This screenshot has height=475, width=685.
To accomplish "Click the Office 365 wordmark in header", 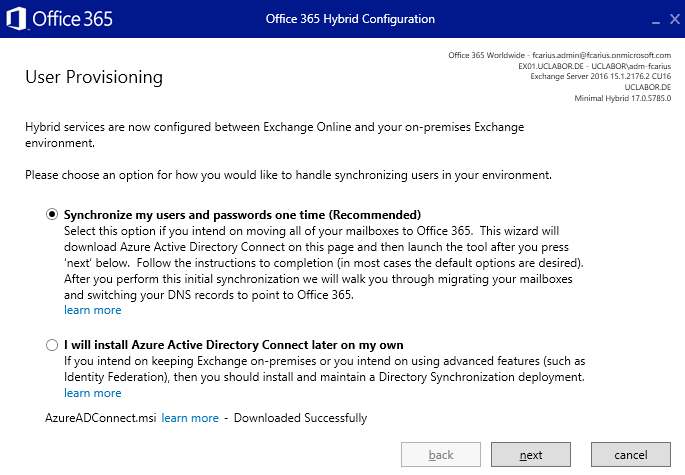I will tap(73, 19).
